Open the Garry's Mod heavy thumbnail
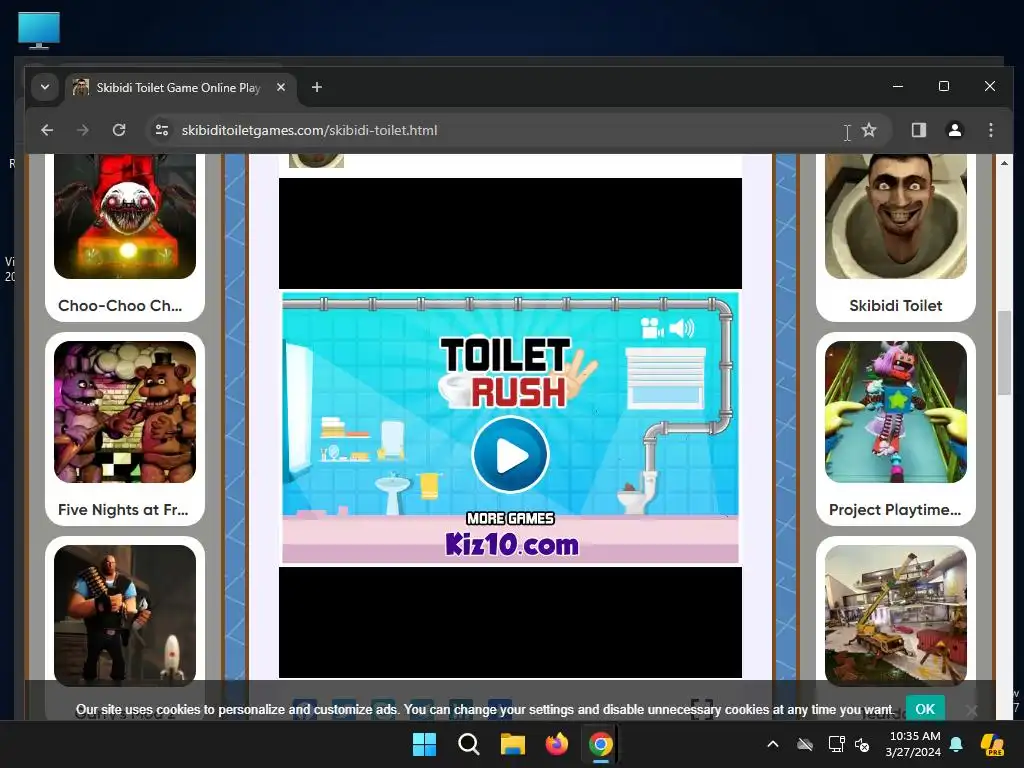 click(125, 615)
